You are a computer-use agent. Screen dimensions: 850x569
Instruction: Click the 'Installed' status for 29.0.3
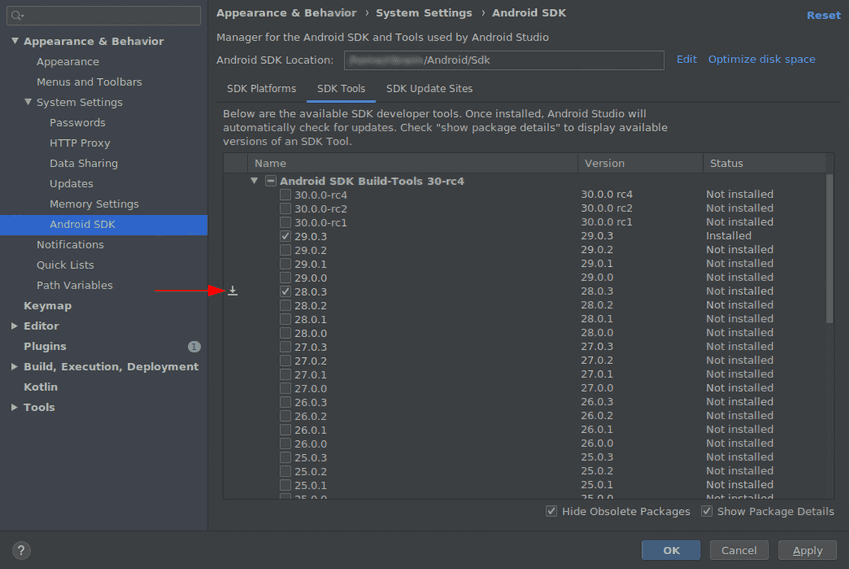click(x=729, y=236)
